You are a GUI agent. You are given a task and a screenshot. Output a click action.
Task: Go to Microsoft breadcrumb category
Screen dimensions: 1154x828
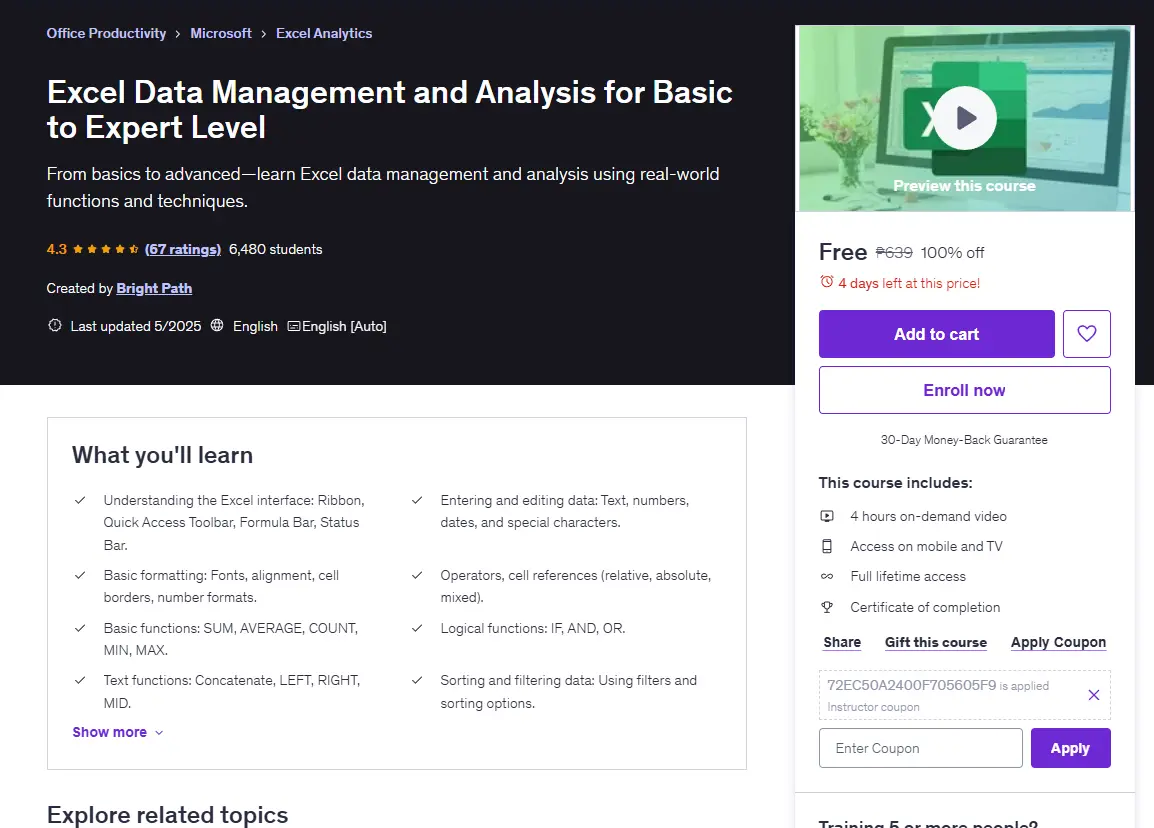(221, 33)
